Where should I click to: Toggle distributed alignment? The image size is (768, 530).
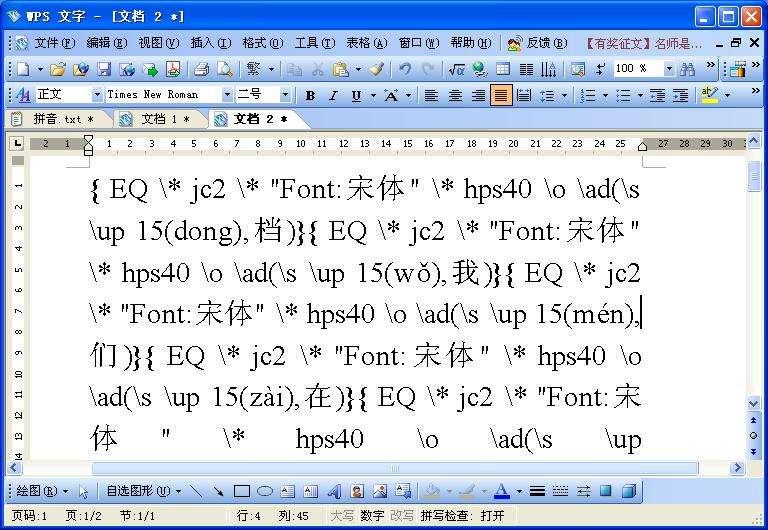524,95
